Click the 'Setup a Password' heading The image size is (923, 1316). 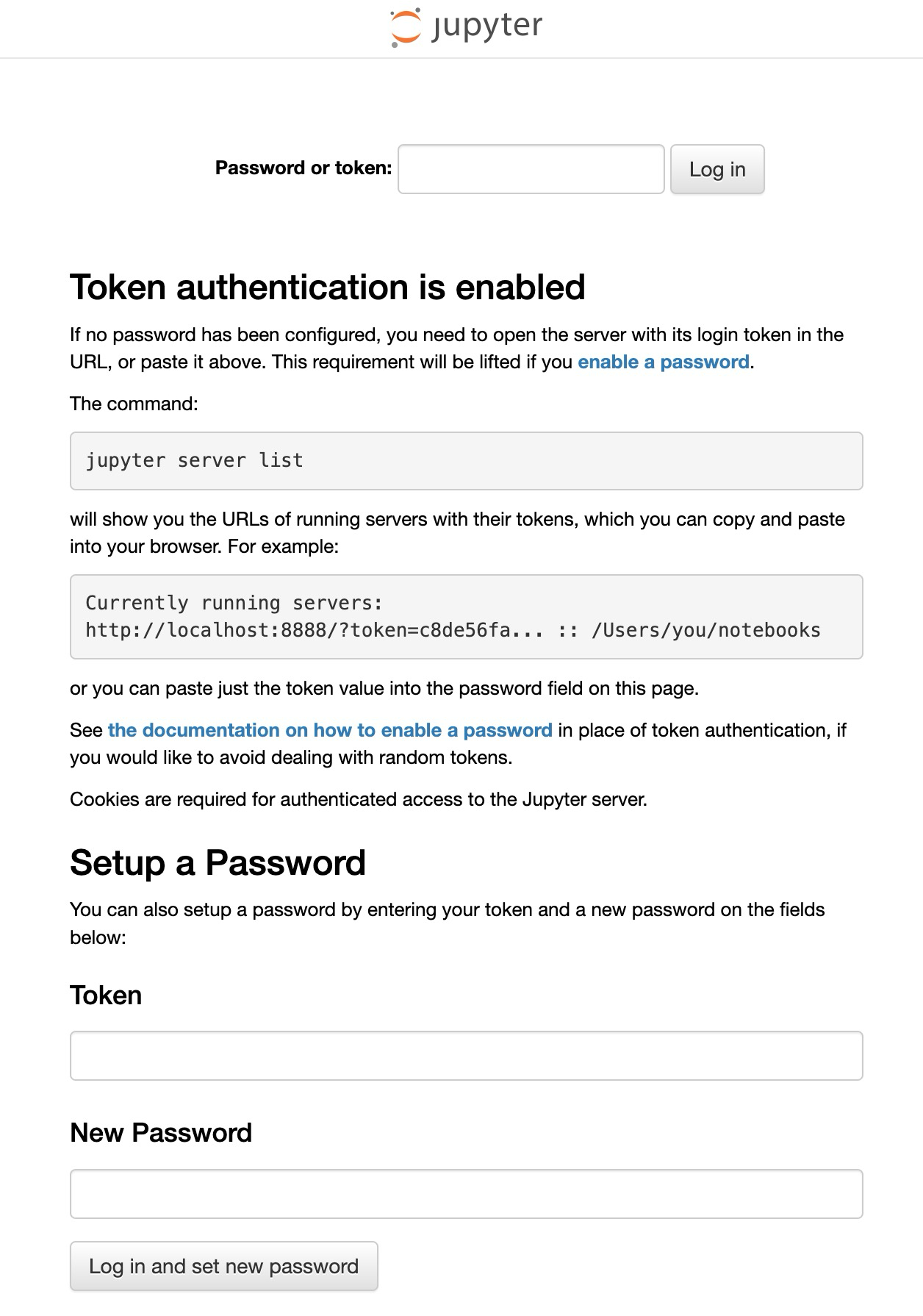tap(218, 862)
